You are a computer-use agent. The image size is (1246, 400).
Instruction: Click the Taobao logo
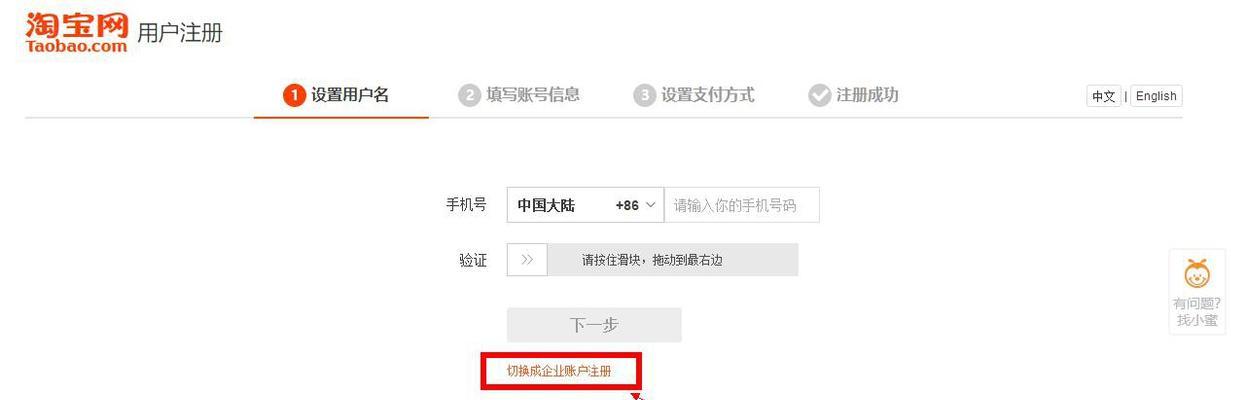76,32
